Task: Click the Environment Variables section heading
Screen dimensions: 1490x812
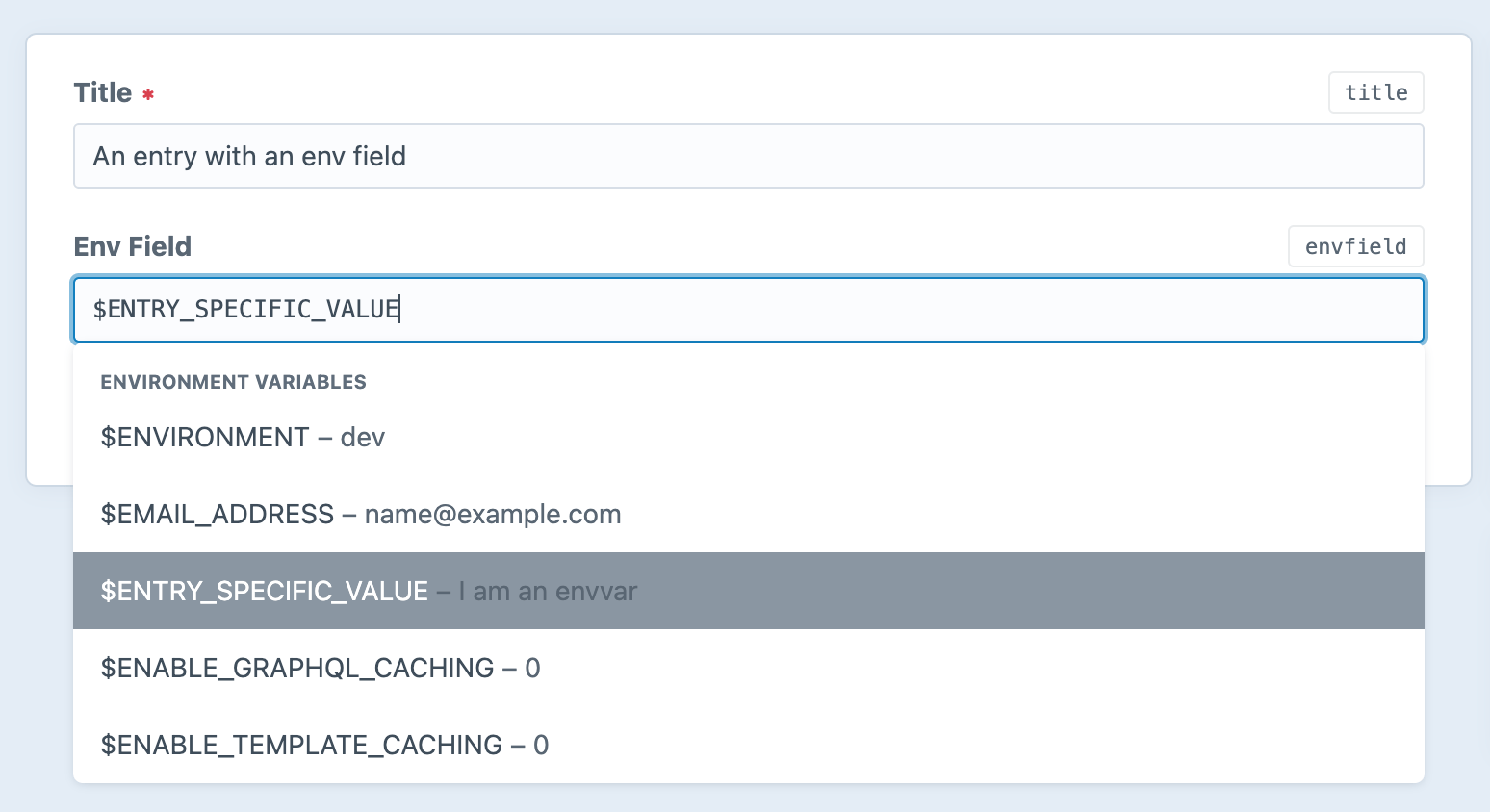Action: coord(233,382)
